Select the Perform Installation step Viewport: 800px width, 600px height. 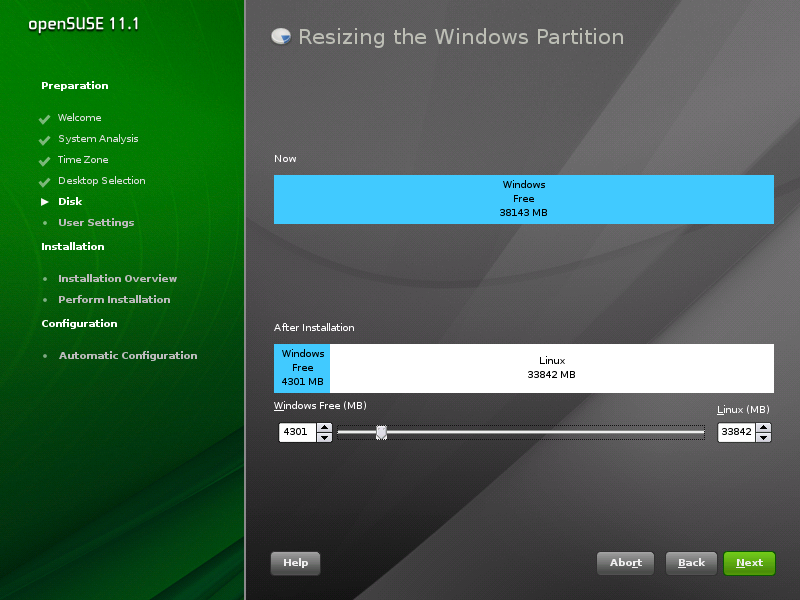coord(114,299)
